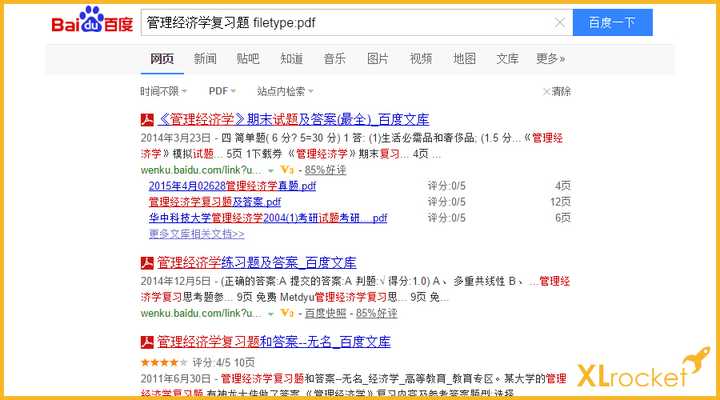
Task: Click first result's wenku.baidu.com URL text
Action: pyautogui.click(x=202, y=170)
